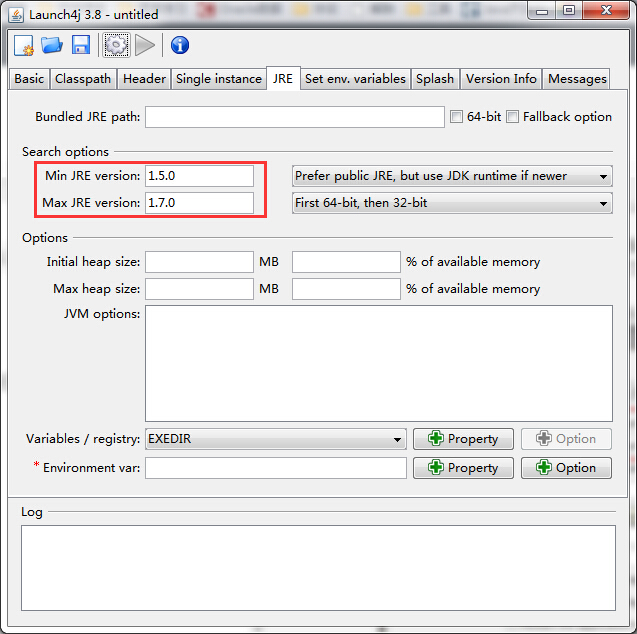
Task: Focus the Initial heap size MB field
Action: (199, 262)
